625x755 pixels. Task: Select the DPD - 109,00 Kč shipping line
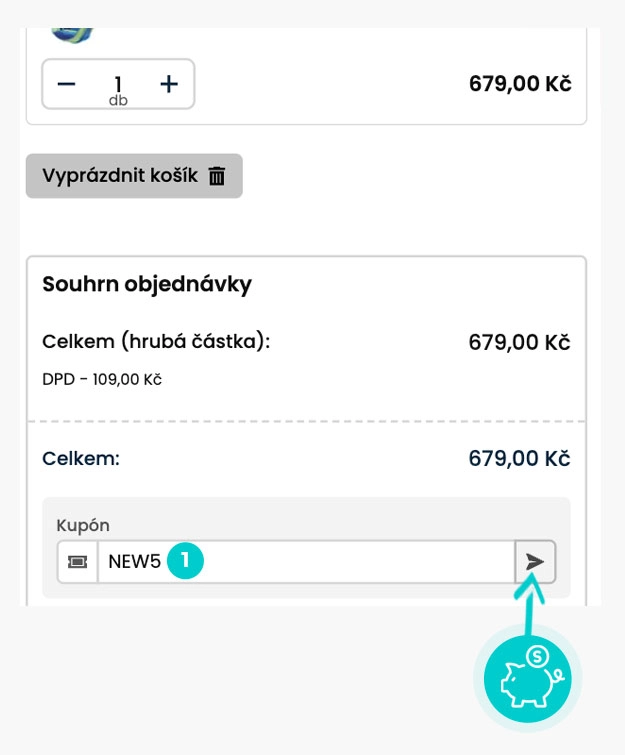coord(102,380)
